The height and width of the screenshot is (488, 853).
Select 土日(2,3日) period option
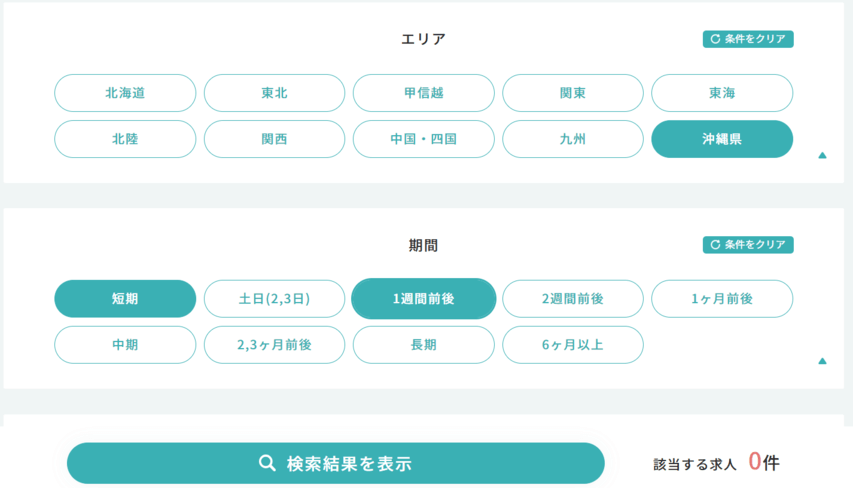point(274,299)
